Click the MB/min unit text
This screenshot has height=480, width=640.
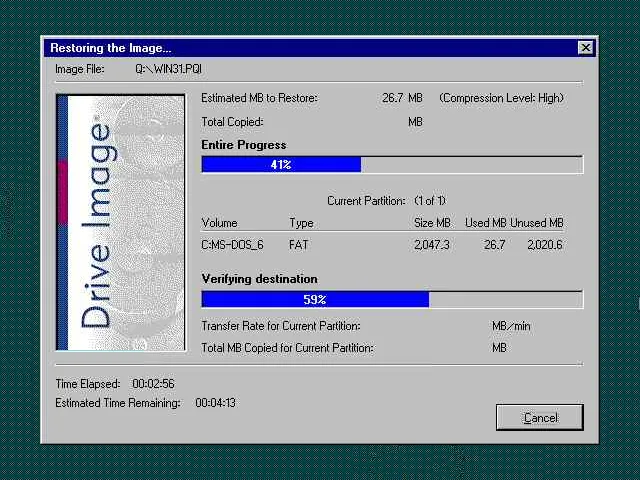[x=511, y=326]
